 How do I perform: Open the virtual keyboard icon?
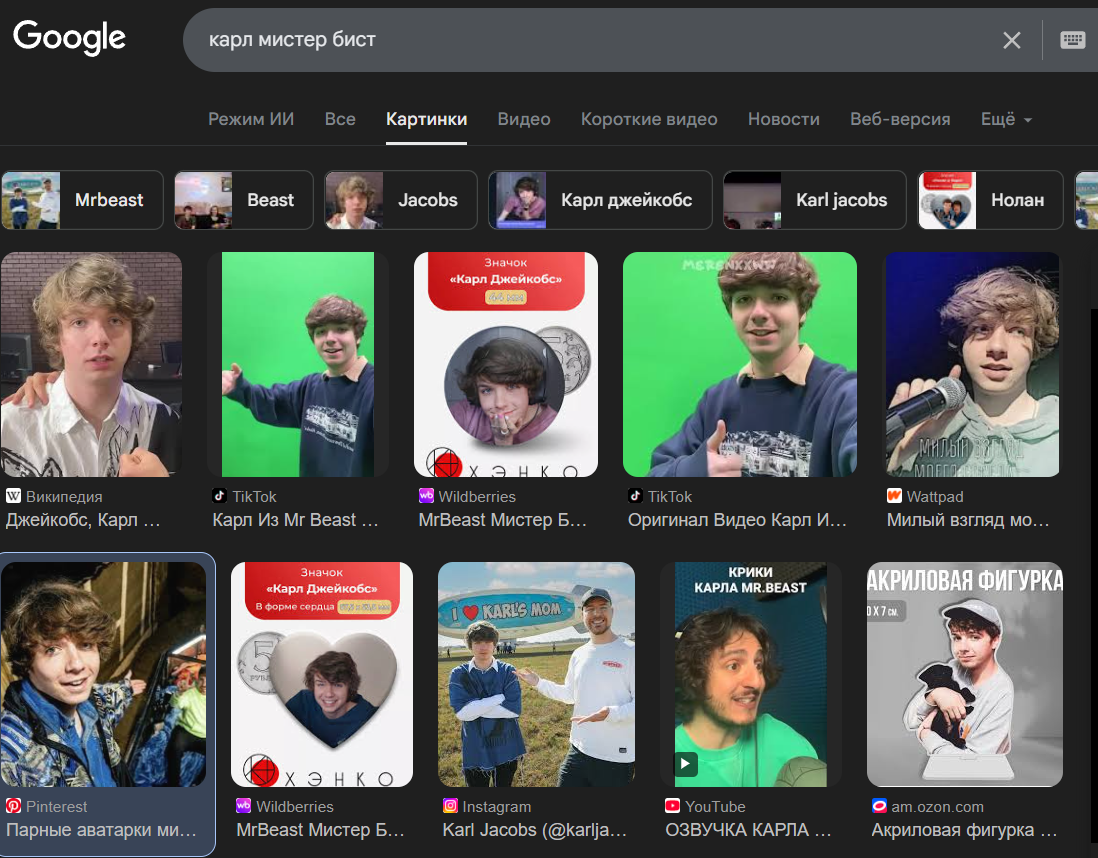[1072, 40]
